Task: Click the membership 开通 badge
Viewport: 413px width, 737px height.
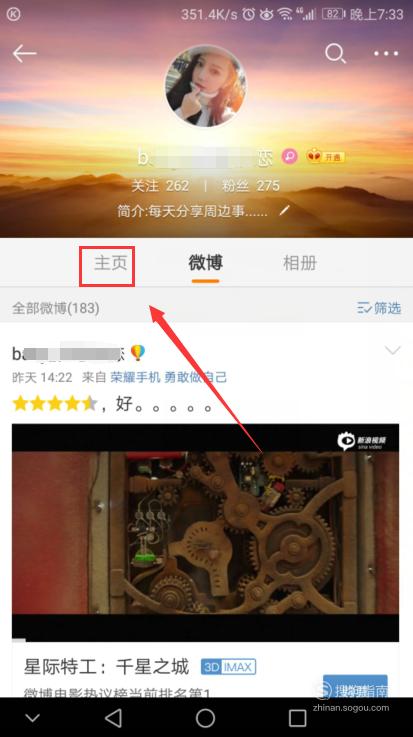Action: pyautogui.click(x=325, y=156)
